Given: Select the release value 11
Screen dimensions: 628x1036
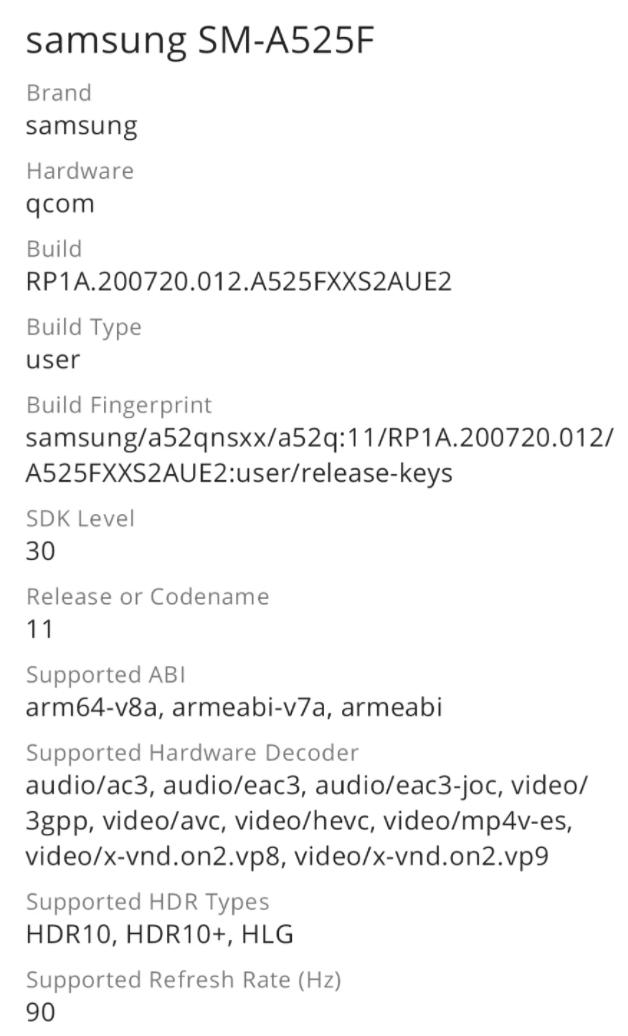Looking at the screenshot, I should pyautogui.click(x=38, y=629).
